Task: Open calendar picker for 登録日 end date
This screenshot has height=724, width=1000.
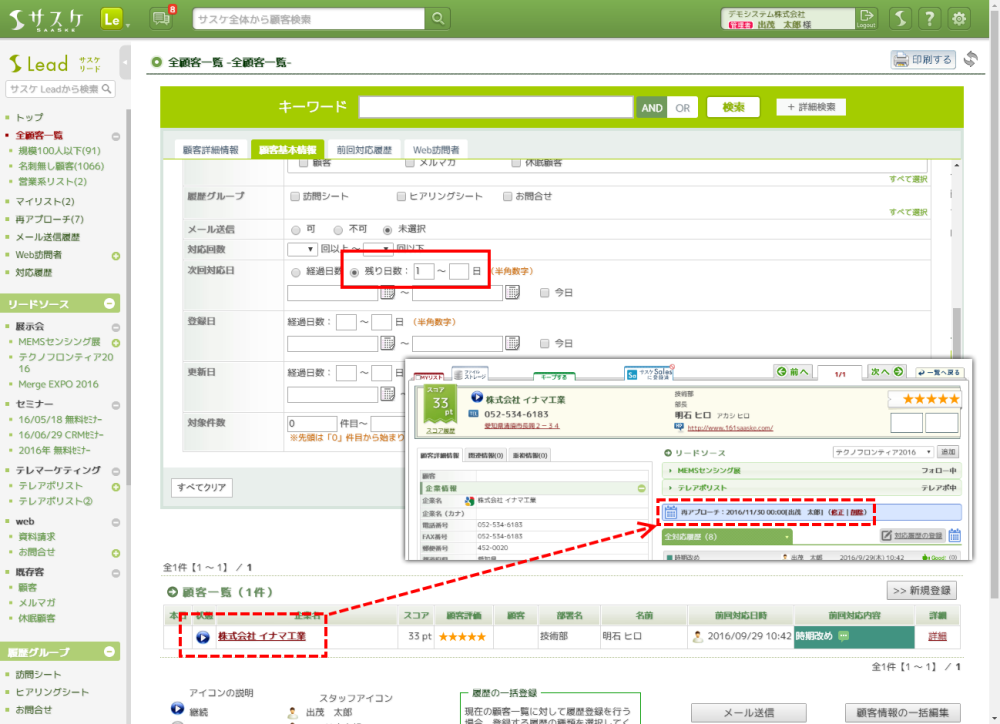Action: pyautogui.click(x=512, y=344)
